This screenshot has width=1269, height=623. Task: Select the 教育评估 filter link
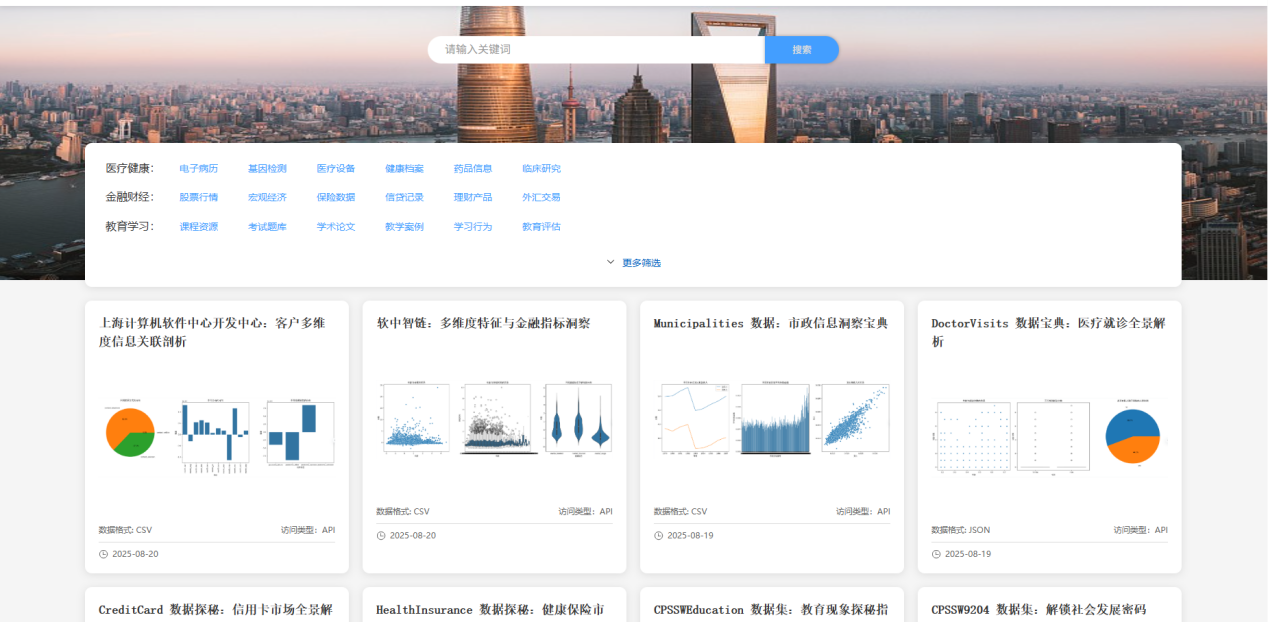541,227
